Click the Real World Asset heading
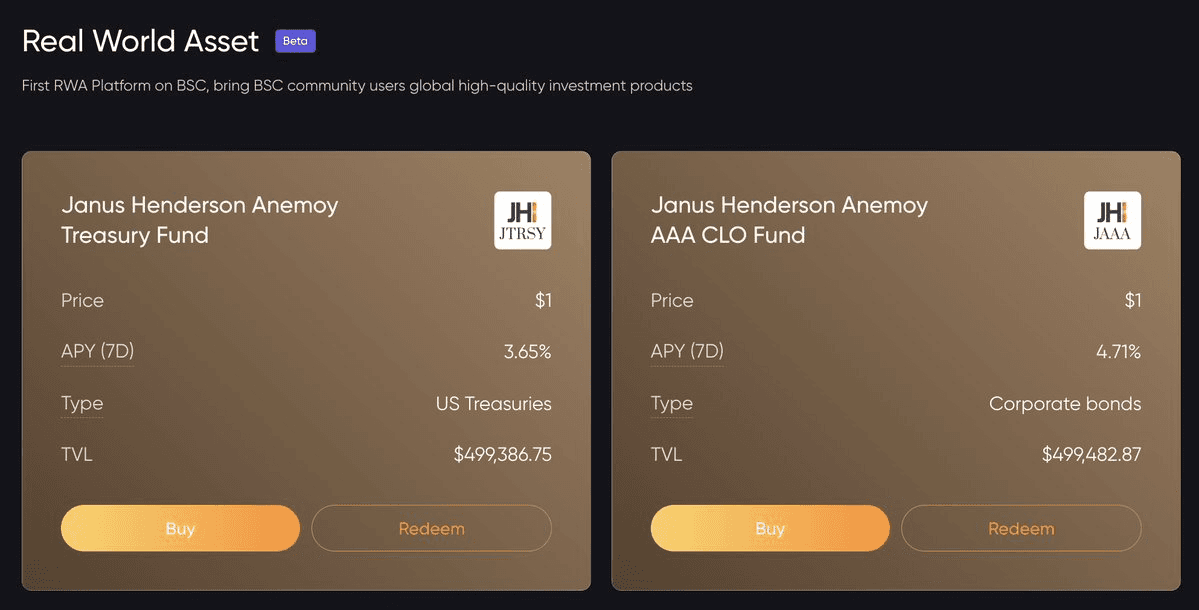This screenshot has width=1199, height=610. pos(140,41)
